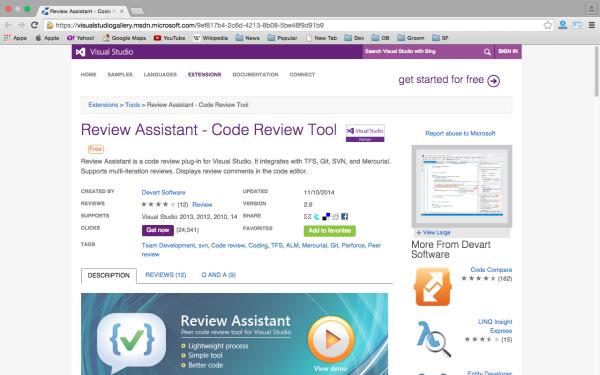Click the Team Development tag
Viewport: 600px width, 375px height.
pos(168,246)
